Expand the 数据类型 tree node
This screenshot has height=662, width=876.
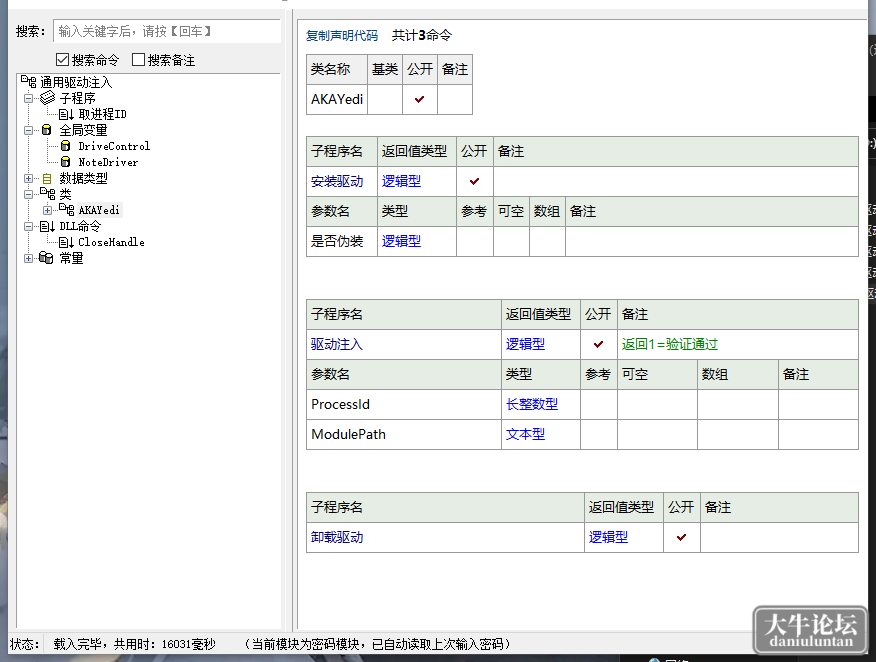tap(28, 178)
